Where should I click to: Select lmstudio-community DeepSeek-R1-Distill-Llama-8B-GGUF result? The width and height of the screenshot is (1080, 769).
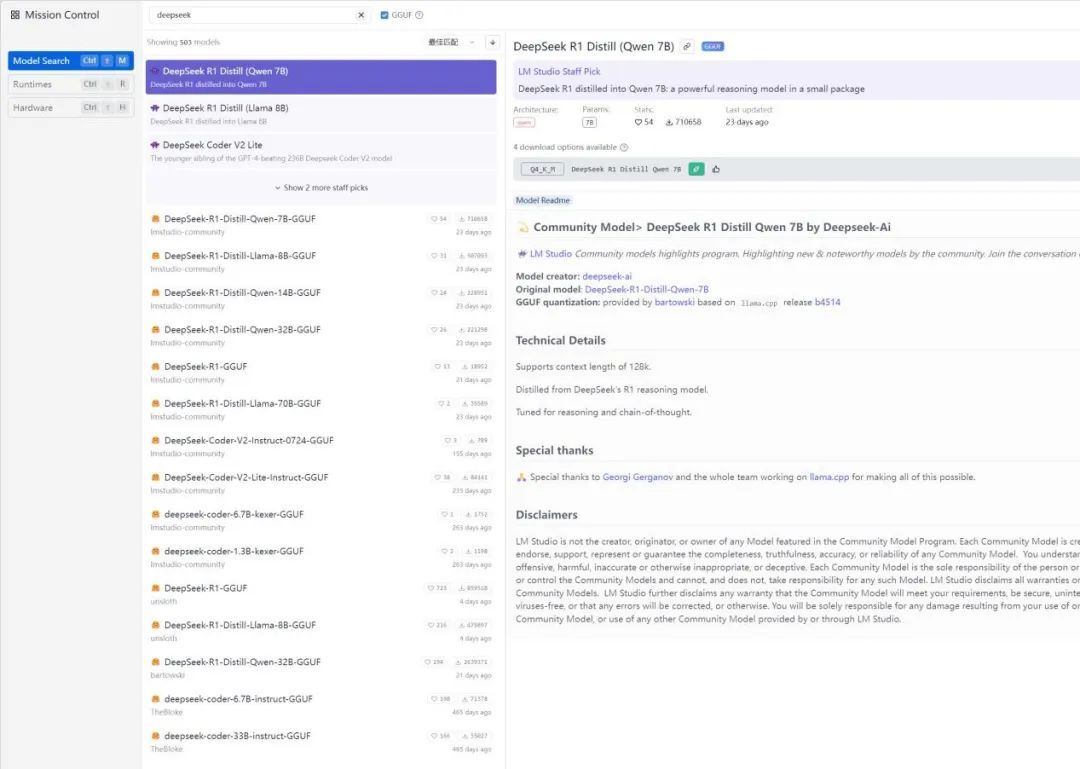[x=321, y=262]
